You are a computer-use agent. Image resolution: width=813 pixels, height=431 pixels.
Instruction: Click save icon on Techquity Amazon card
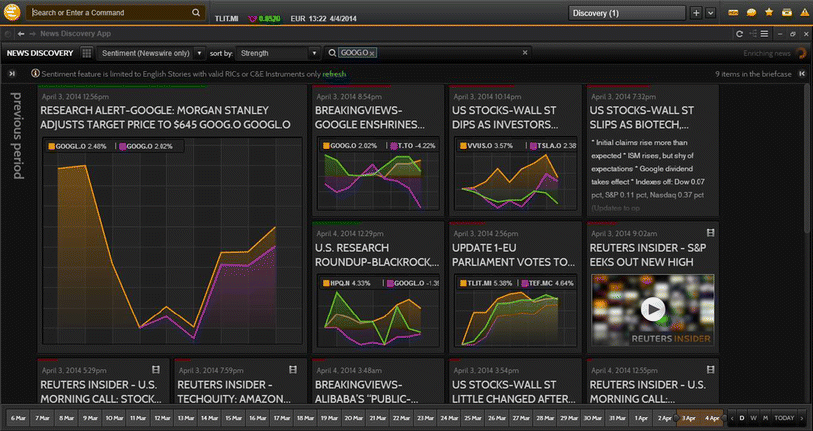click(x=293, y=370)
